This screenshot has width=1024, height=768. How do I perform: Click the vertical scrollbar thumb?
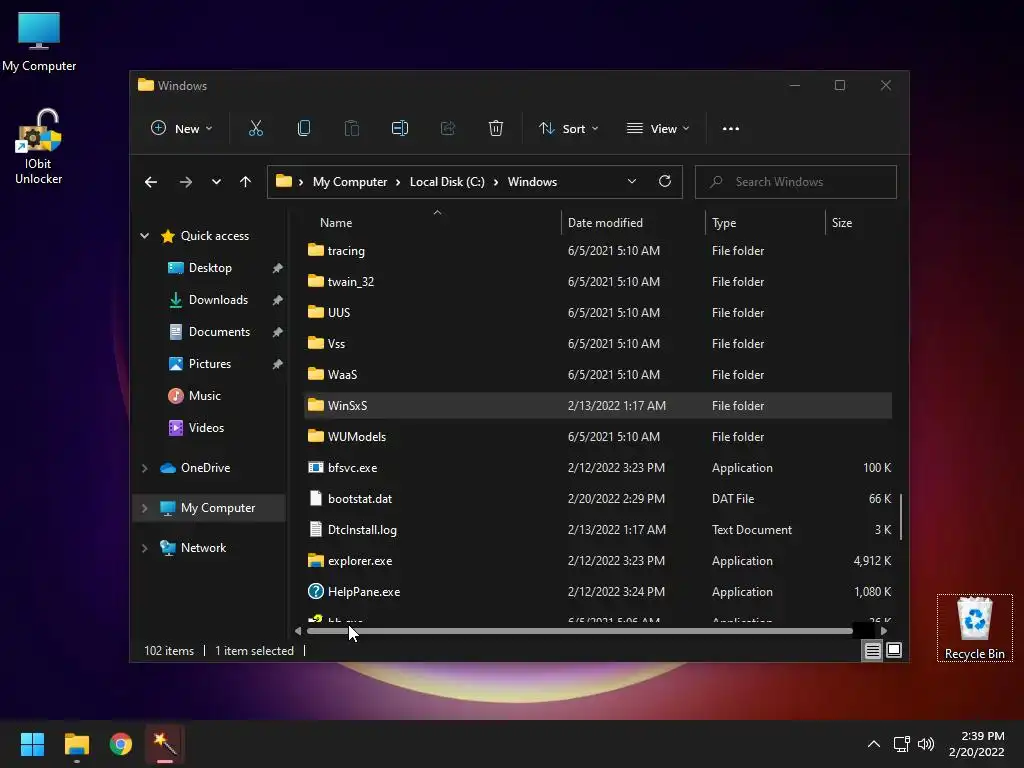pos(901,517)
